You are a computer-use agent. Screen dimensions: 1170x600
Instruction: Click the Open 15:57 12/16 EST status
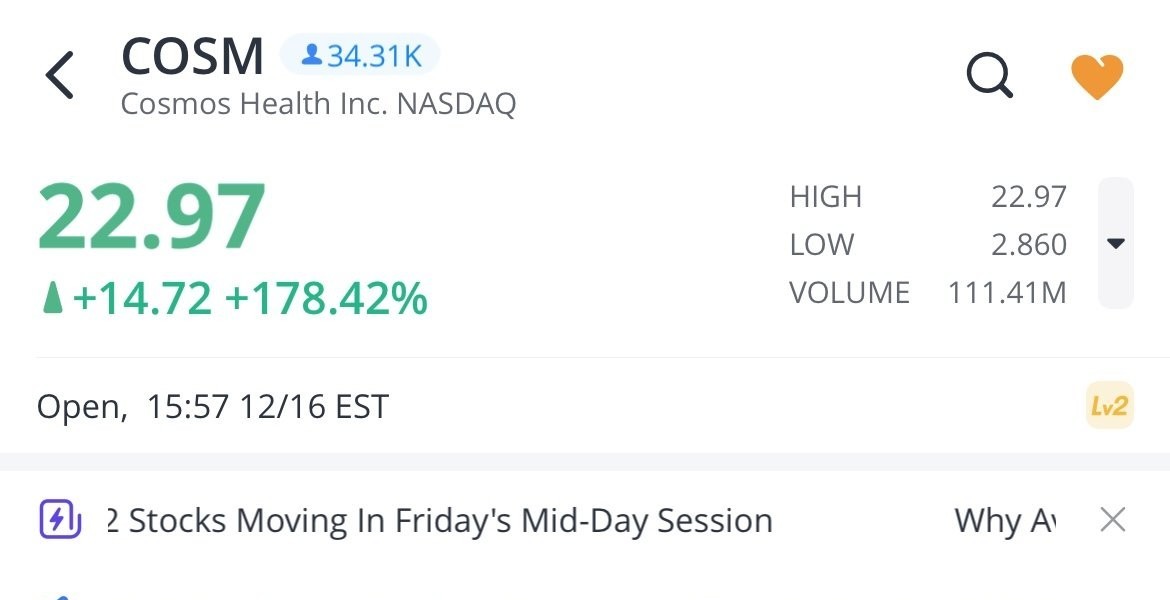[212, 407]
